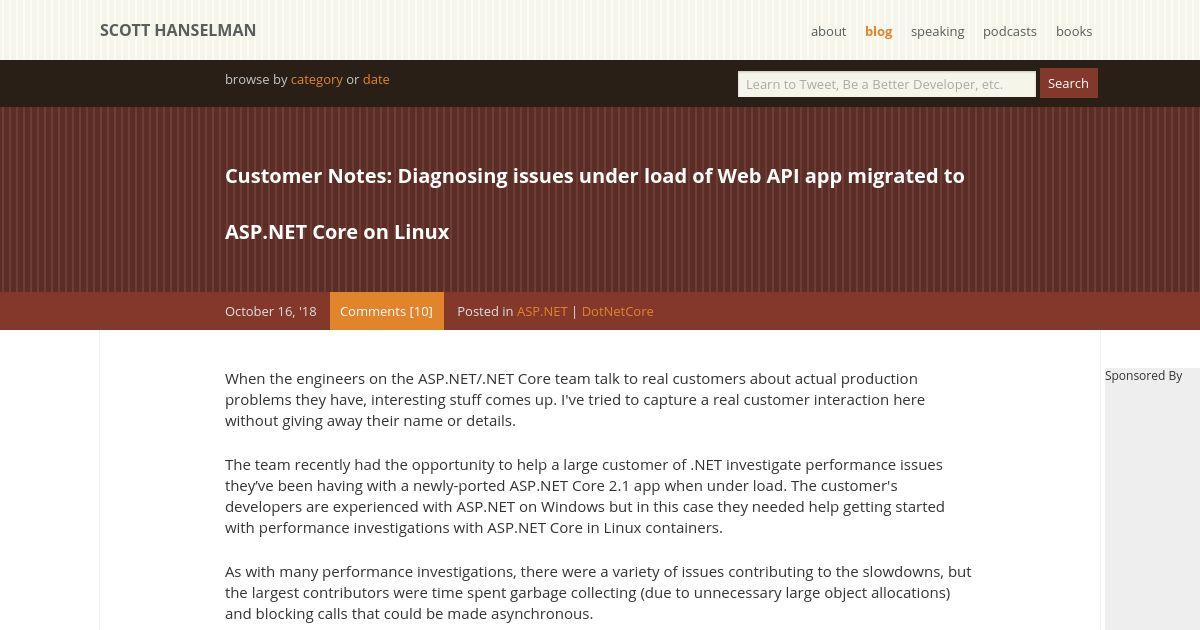Click the Sponsored By label
Screen dimensions: 1200x630
click(x=1143, y=375)
